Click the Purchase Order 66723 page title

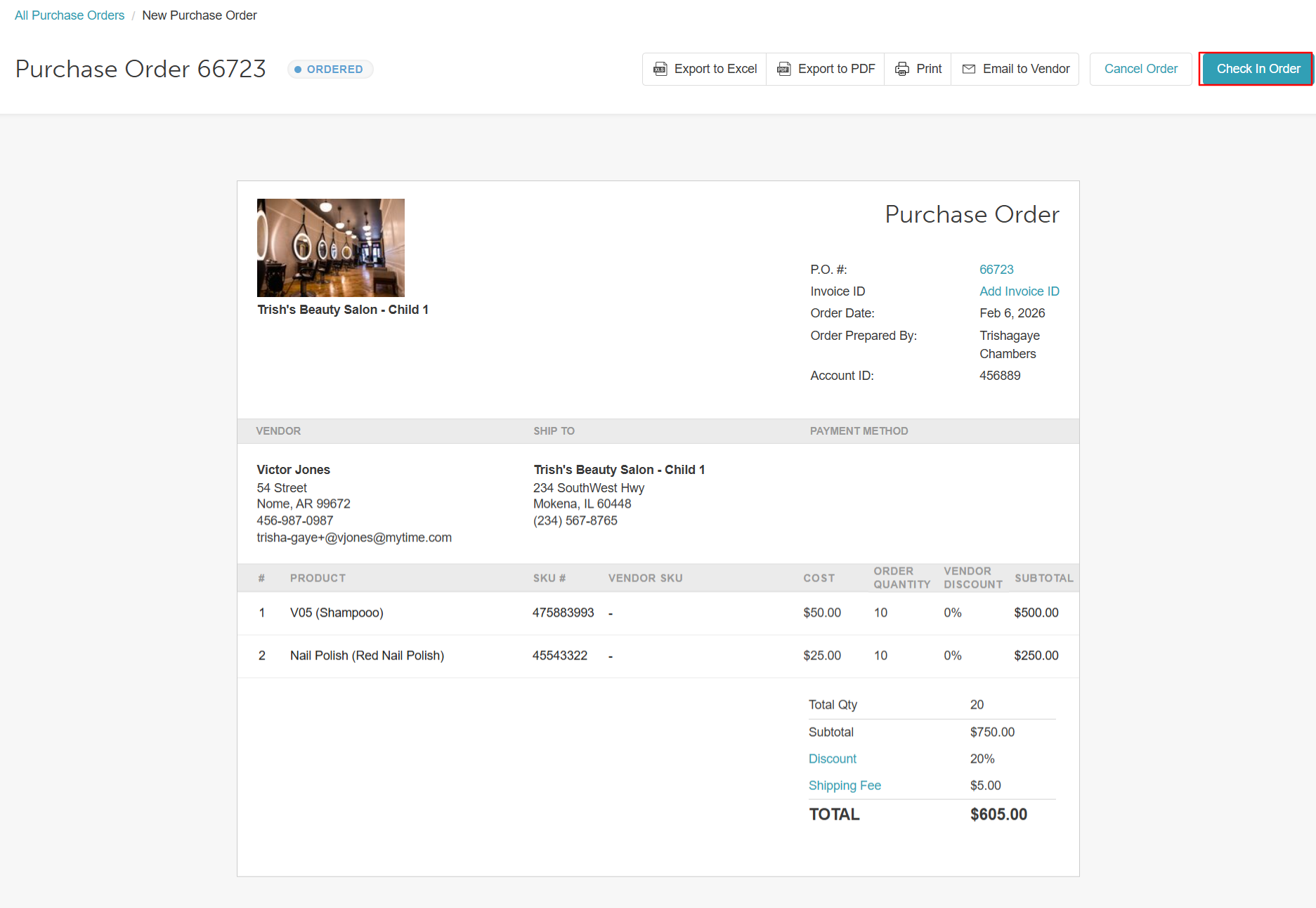141,69
